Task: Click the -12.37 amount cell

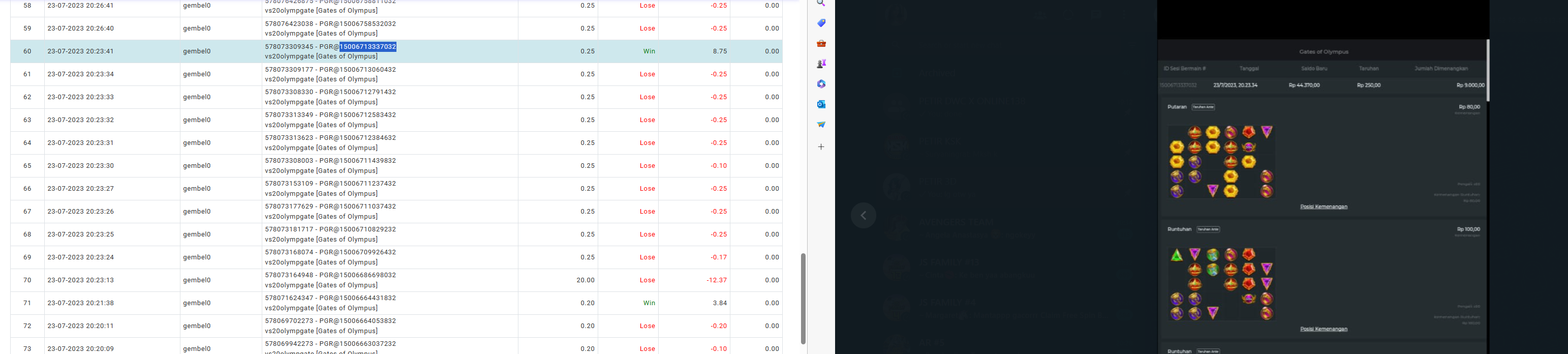Action: (717, 280)
